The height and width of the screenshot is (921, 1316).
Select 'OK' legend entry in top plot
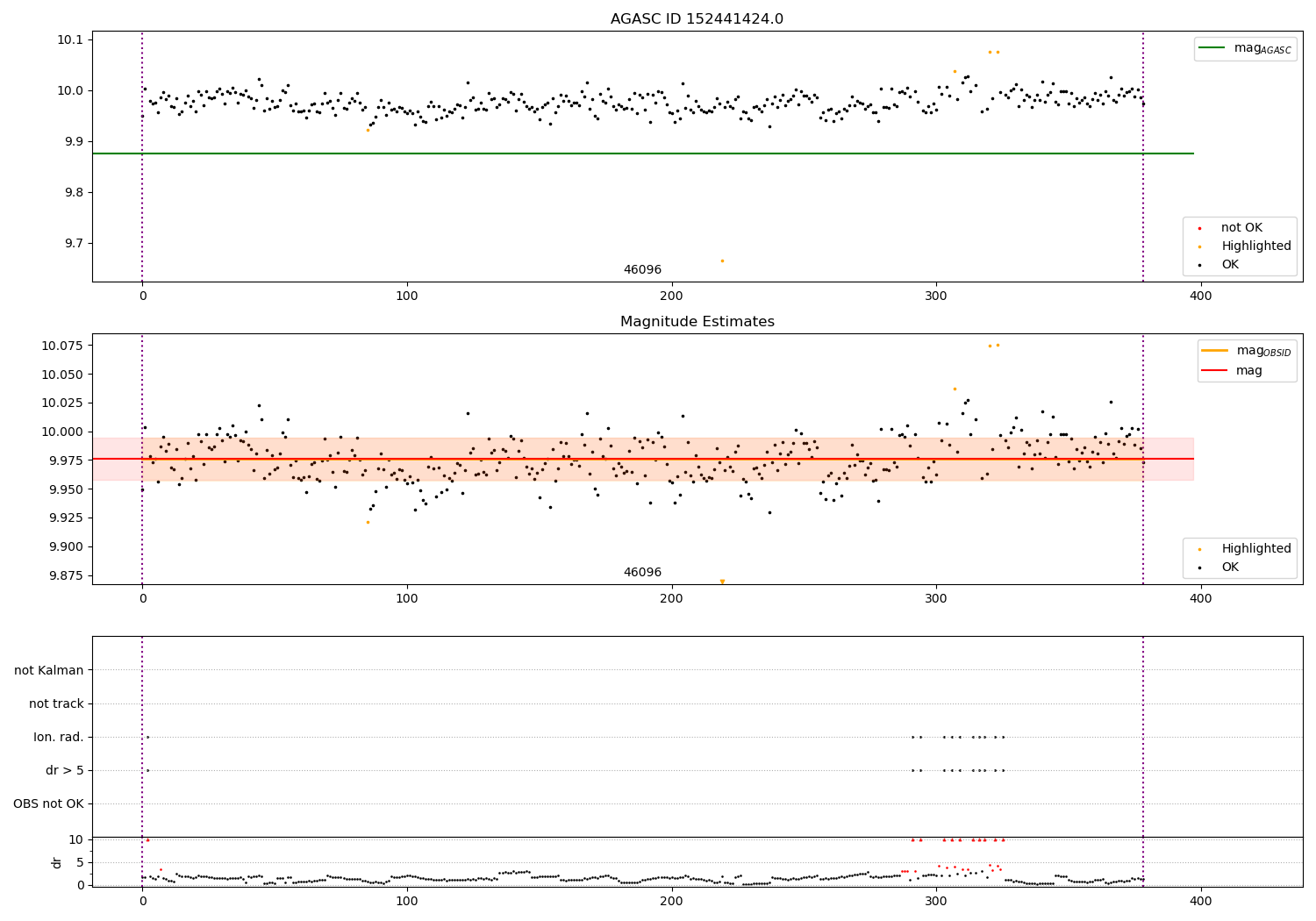click(1219, 265)
